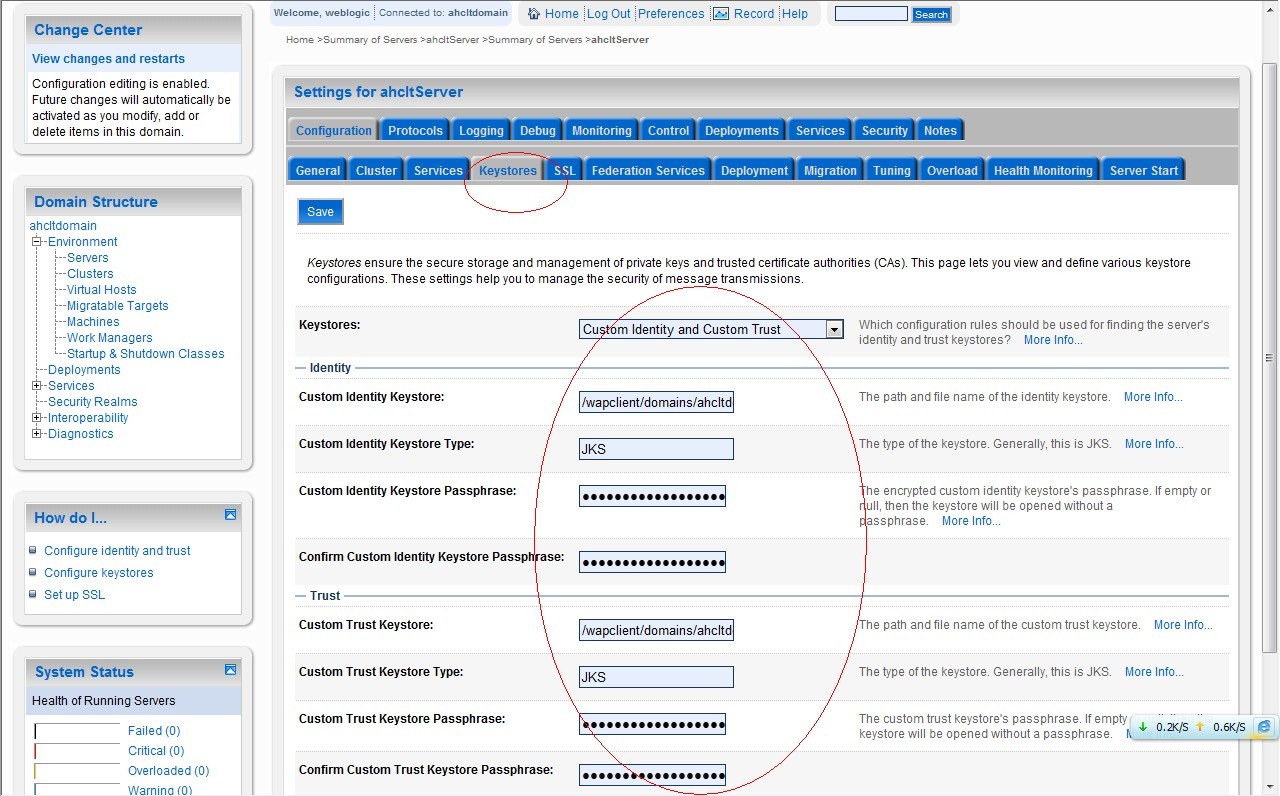This screenshot has width=1280, height=796.
Task: Click the Overloaded (0) status link
Action: point(169,771)
